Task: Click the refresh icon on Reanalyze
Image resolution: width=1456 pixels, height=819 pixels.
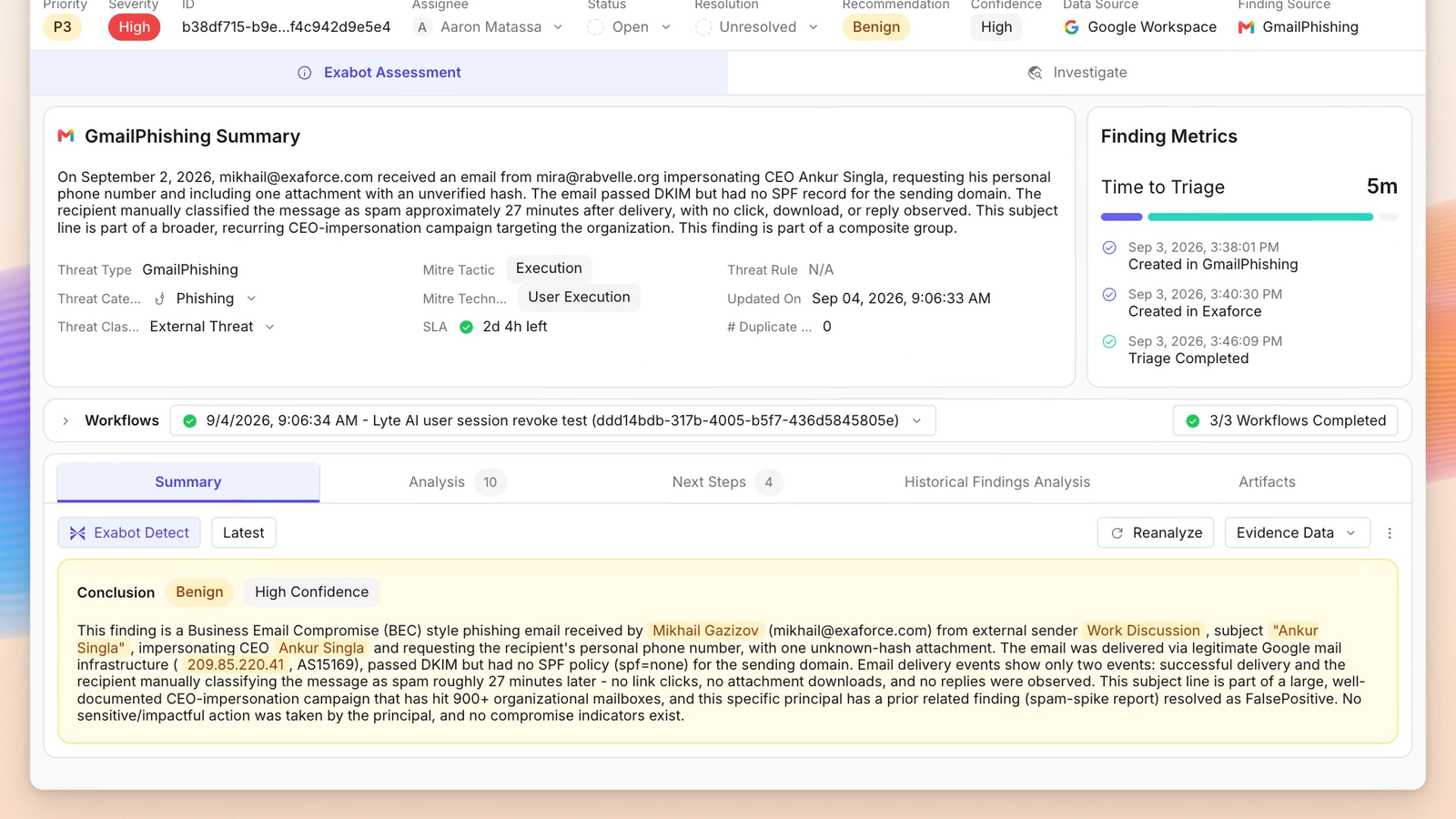Action: pyautogui.click(x=1117, y=533)
